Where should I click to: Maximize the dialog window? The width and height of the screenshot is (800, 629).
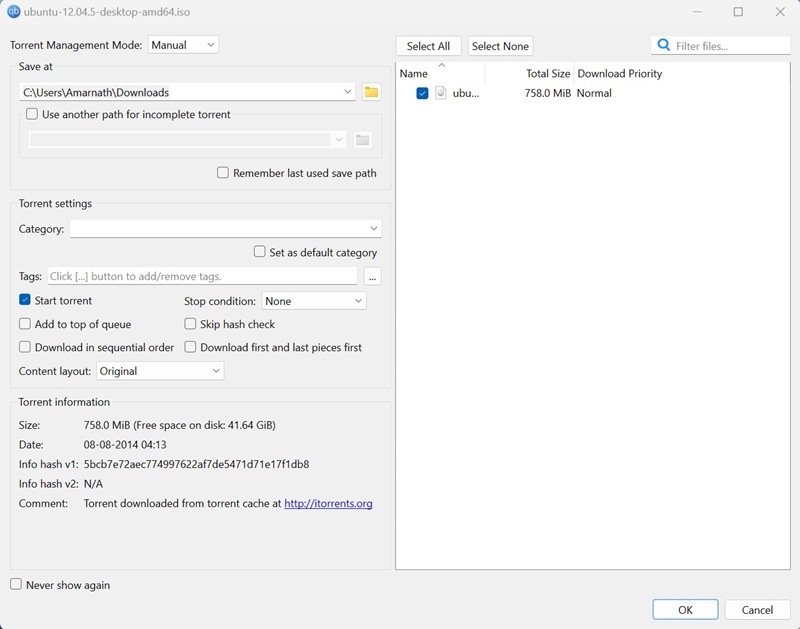[x=738, y=12]
